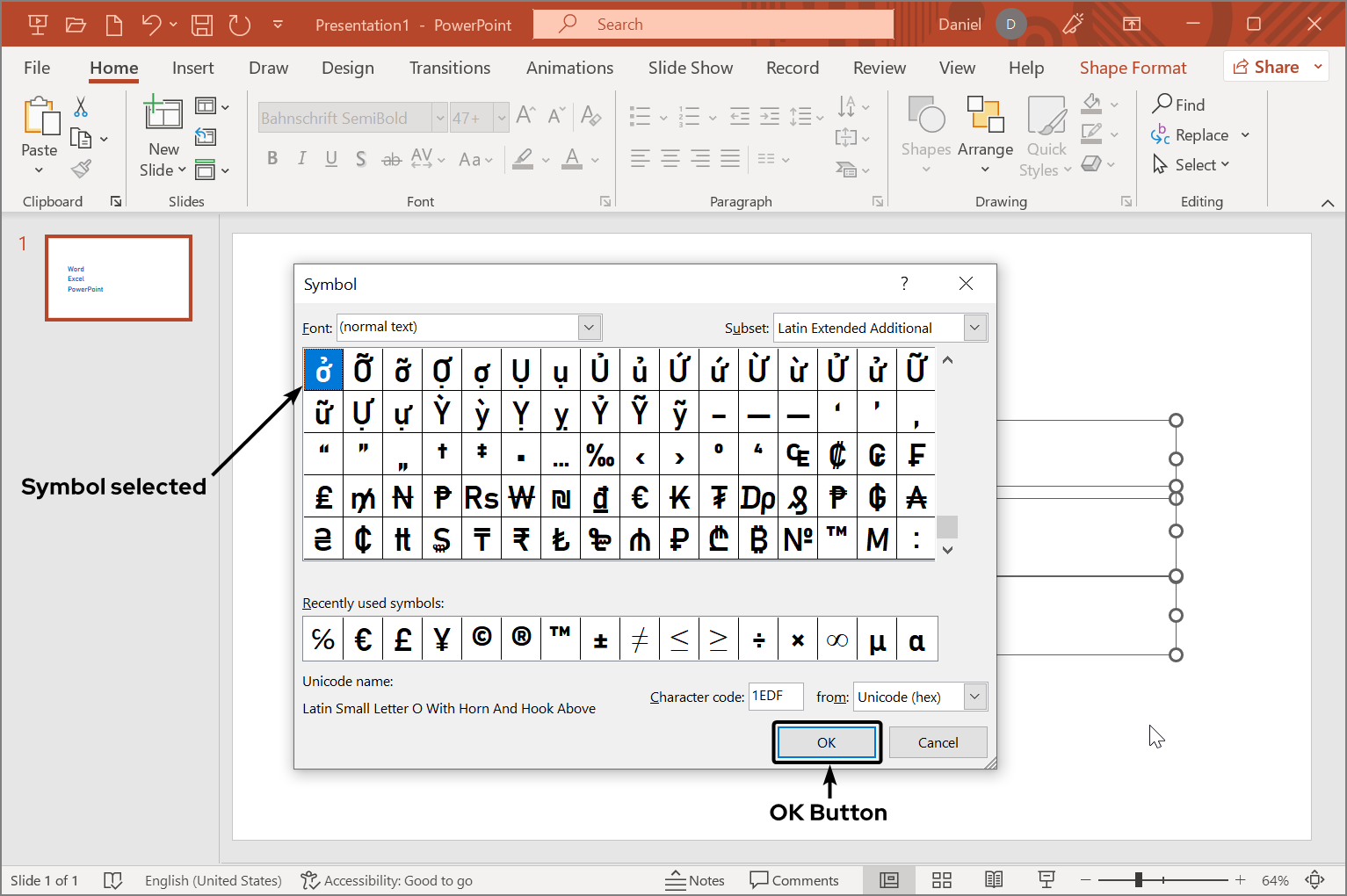
Task: Toggle the Notes pane in status bar
Action: [x=695, y=880]
